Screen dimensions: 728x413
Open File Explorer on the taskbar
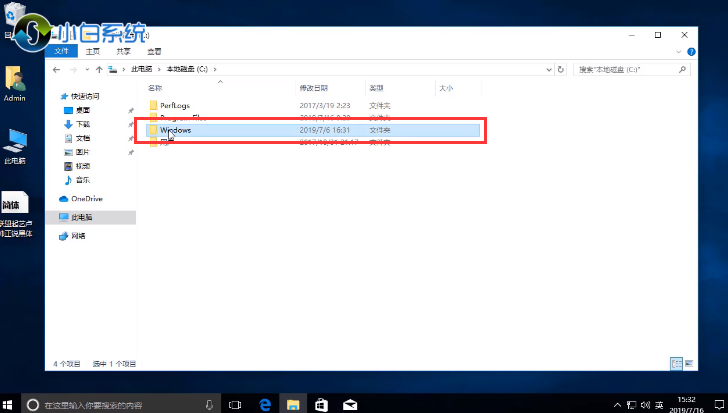[293, 405]
